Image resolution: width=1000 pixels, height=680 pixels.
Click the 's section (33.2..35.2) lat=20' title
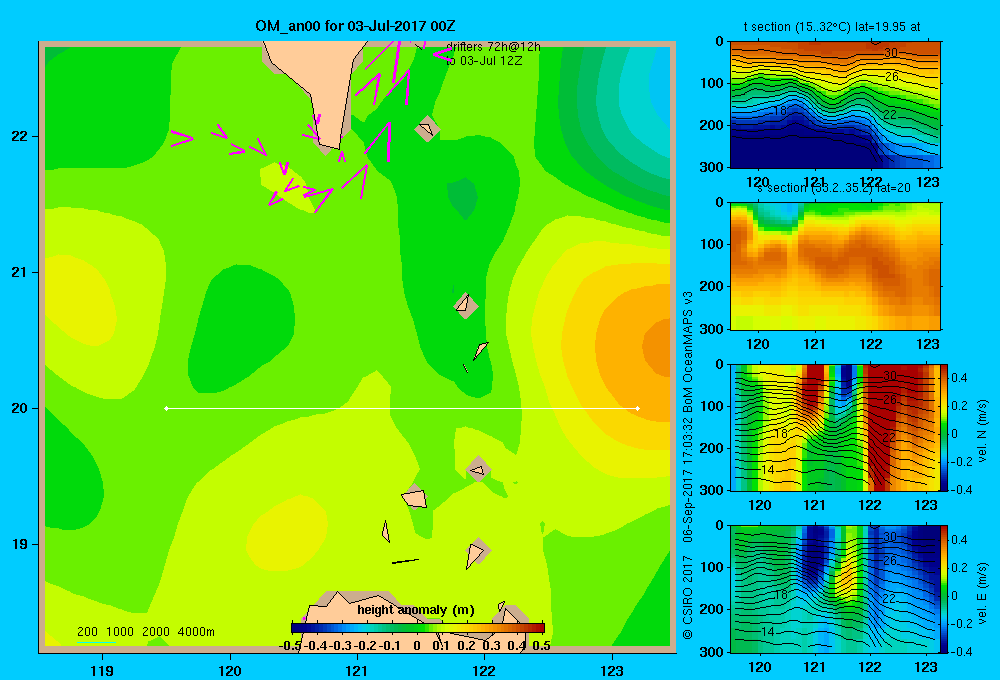click(834, 188)
